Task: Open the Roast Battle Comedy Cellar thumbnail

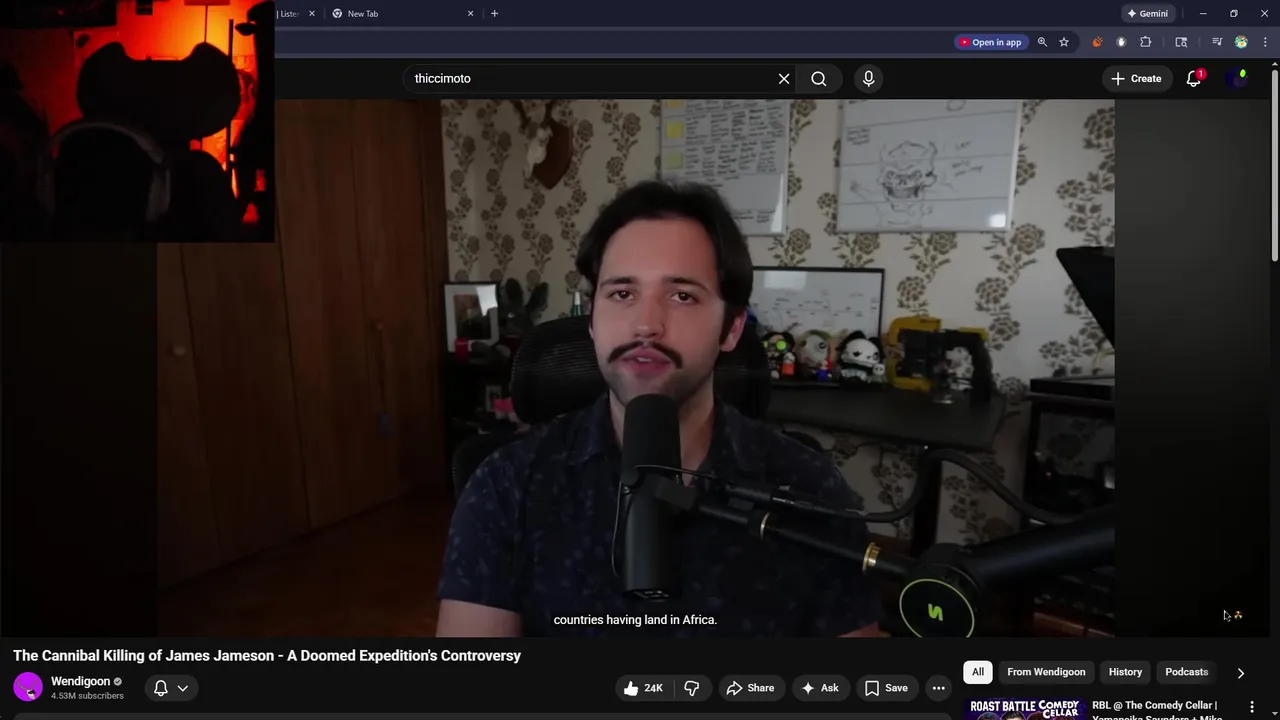Action: point(1025,709)
